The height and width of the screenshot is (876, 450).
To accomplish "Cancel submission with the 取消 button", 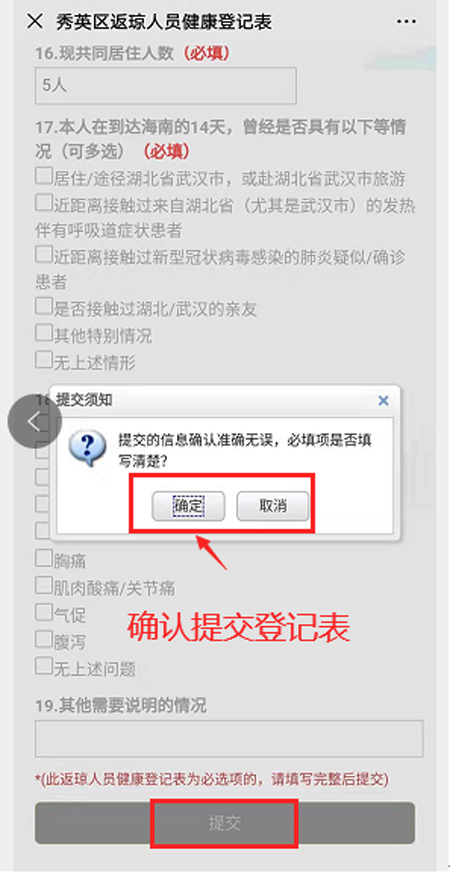I will 273,507.
